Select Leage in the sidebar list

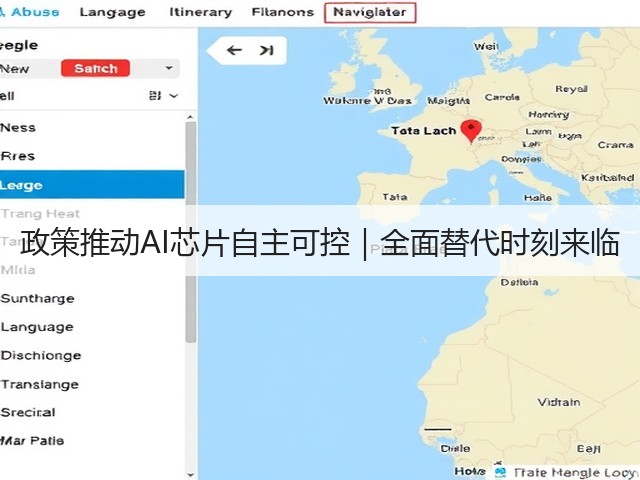tap(92, 185)
